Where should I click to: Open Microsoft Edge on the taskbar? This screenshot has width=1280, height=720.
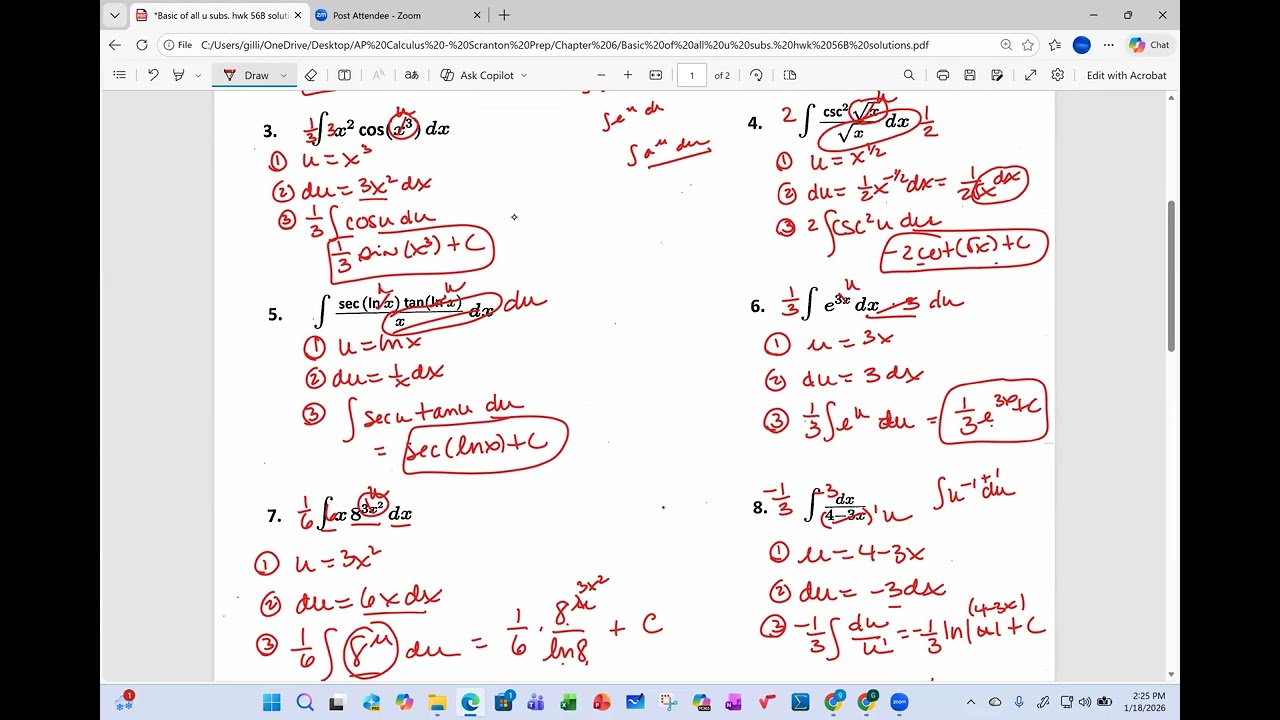[x=470, y=702]
